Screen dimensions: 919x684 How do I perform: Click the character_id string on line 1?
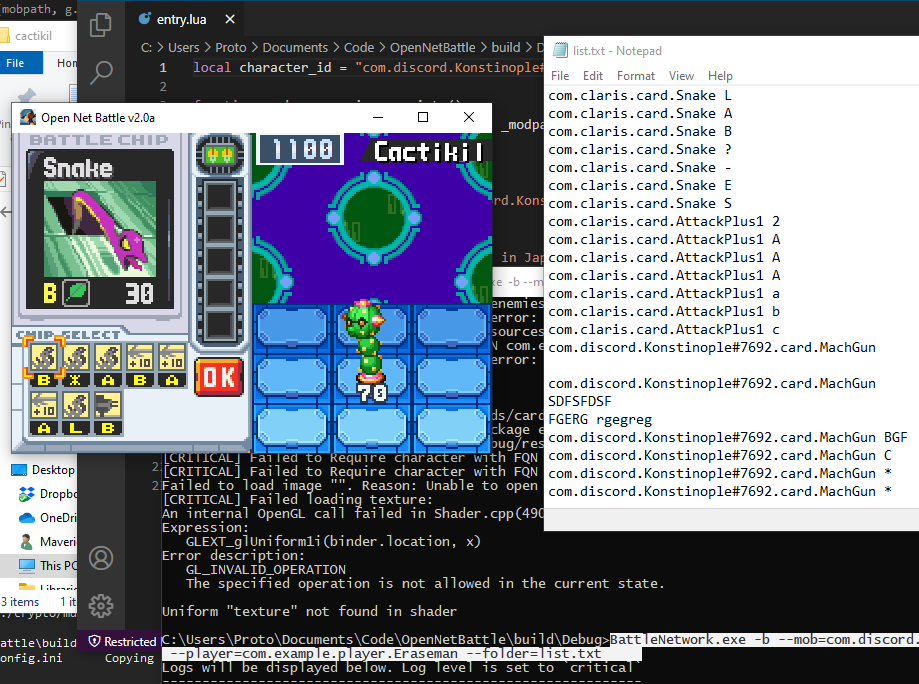click(x=449, y=67)
